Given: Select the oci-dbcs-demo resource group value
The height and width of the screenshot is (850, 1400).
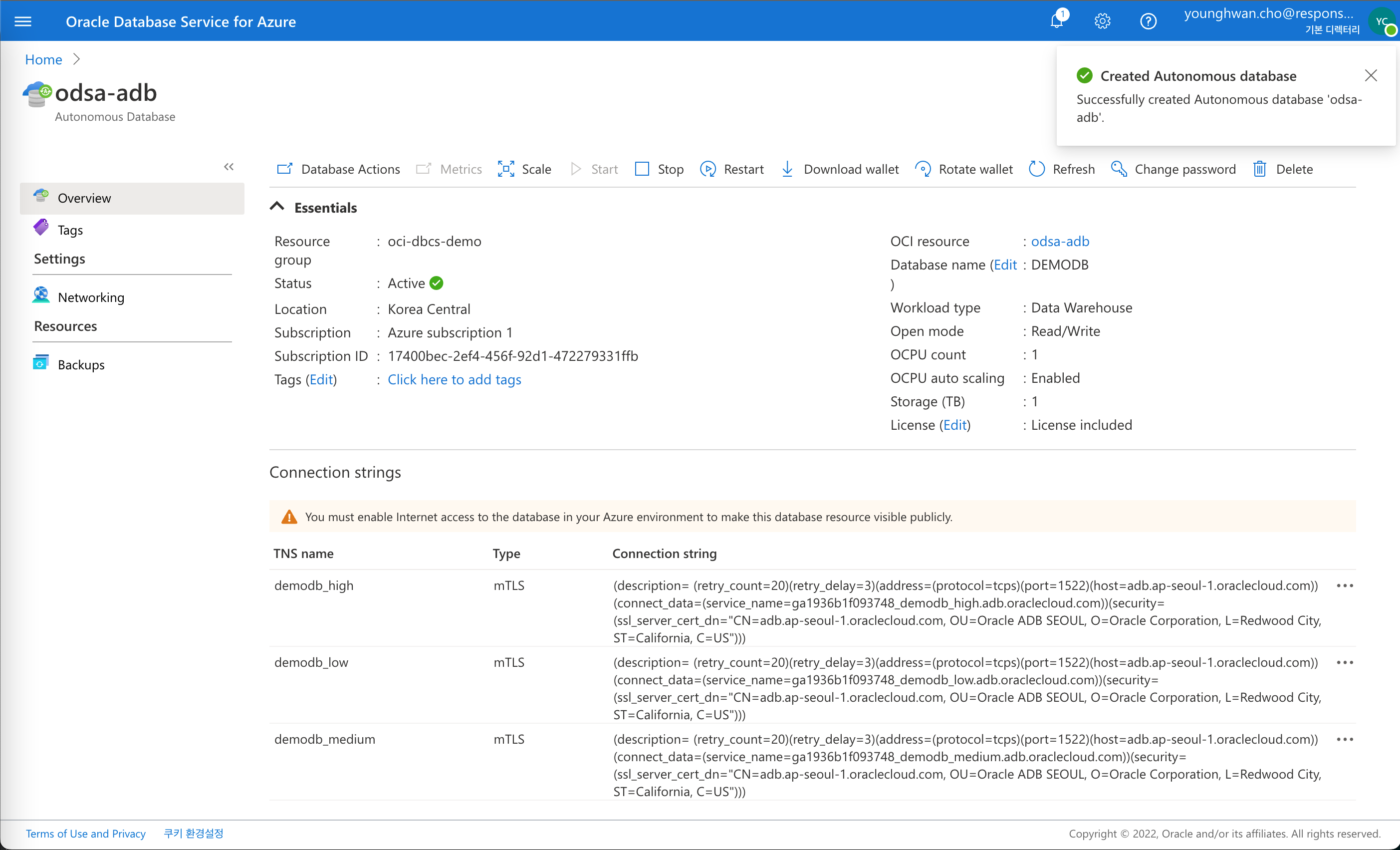Looking at the screenshot, I should coord(435,241).
